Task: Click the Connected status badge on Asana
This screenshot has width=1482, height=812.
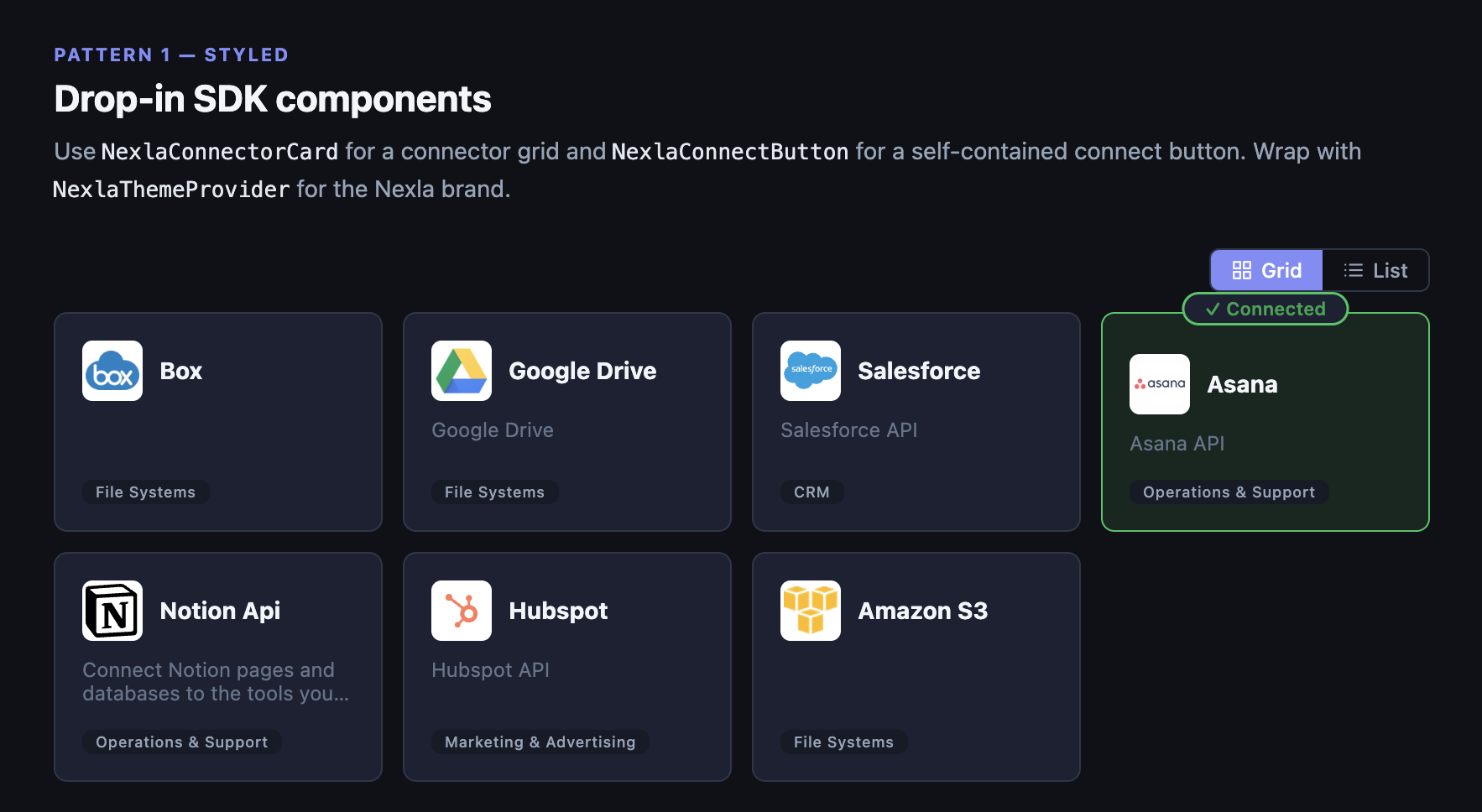Action: point(1265,309)
